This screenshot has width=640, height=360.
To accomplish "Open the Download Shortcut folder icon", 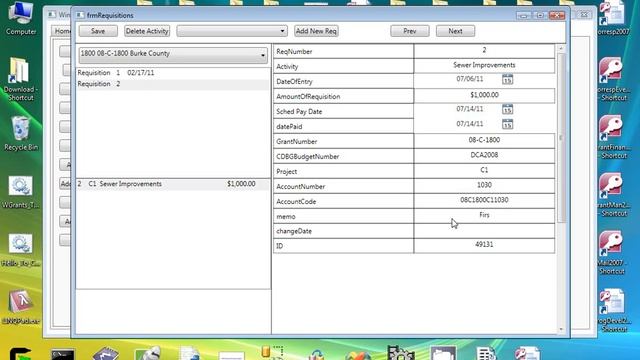I will click(21, 79).
